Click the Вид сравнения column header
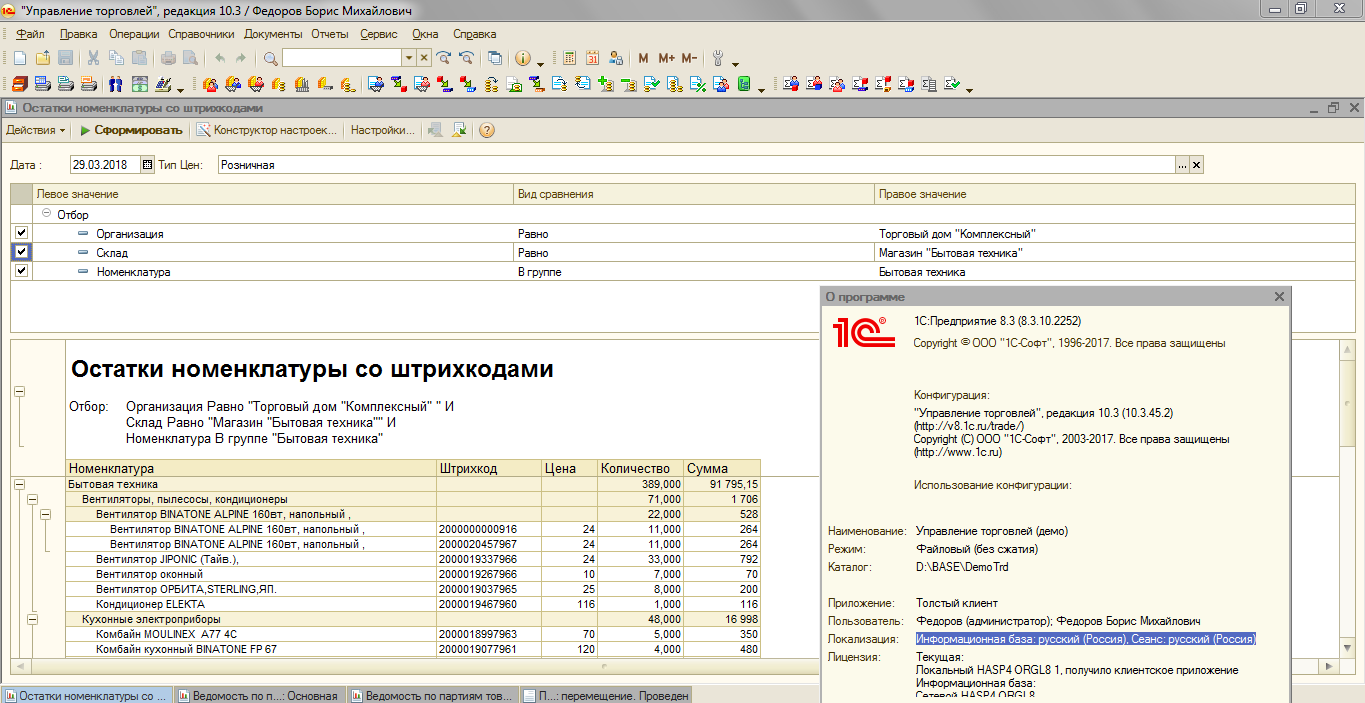 coord(693,194)
